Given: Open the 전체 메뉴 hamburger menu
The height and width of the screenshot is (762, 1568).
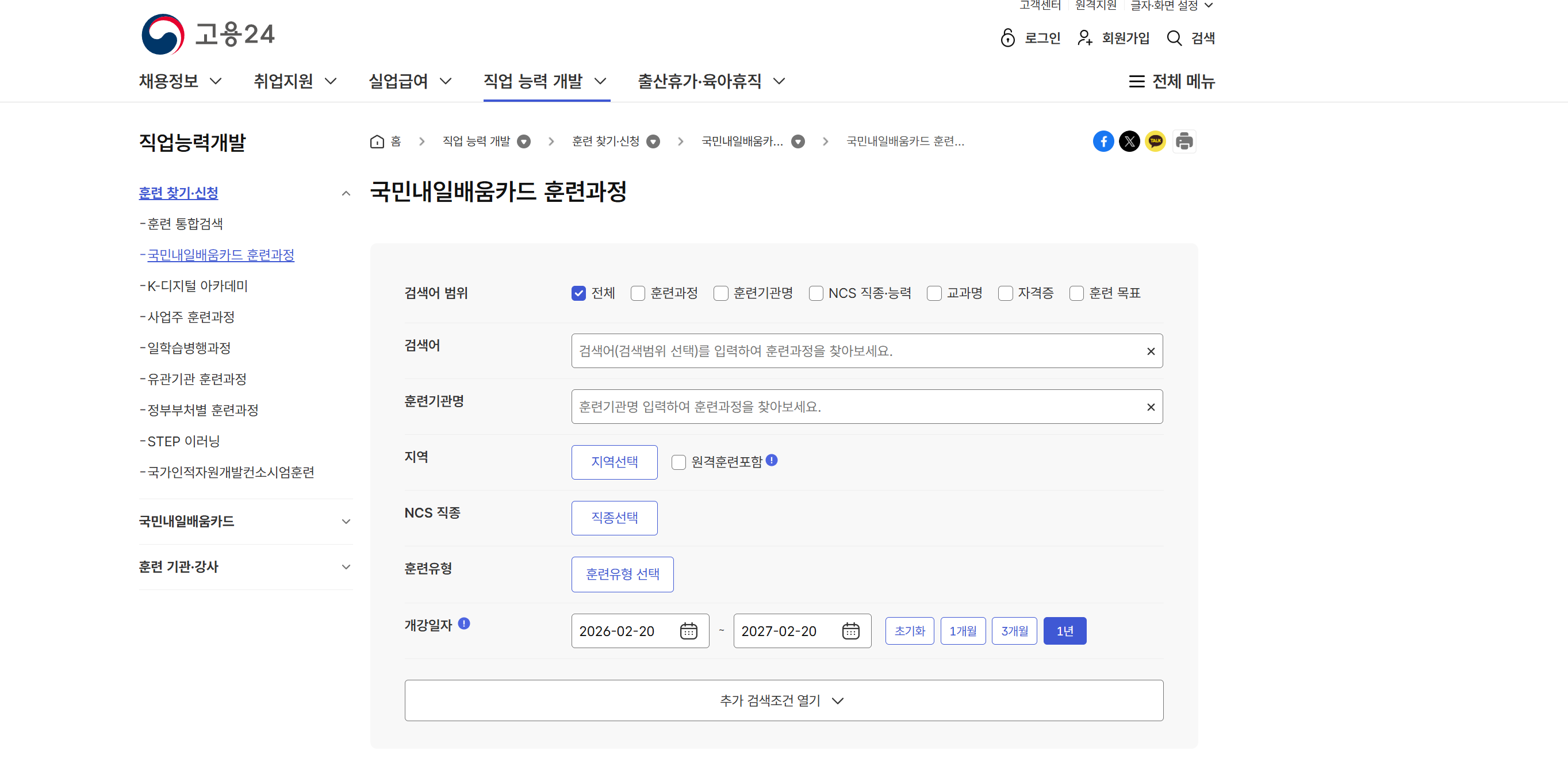Looking at the screenshot, I should coord(1171,81).
